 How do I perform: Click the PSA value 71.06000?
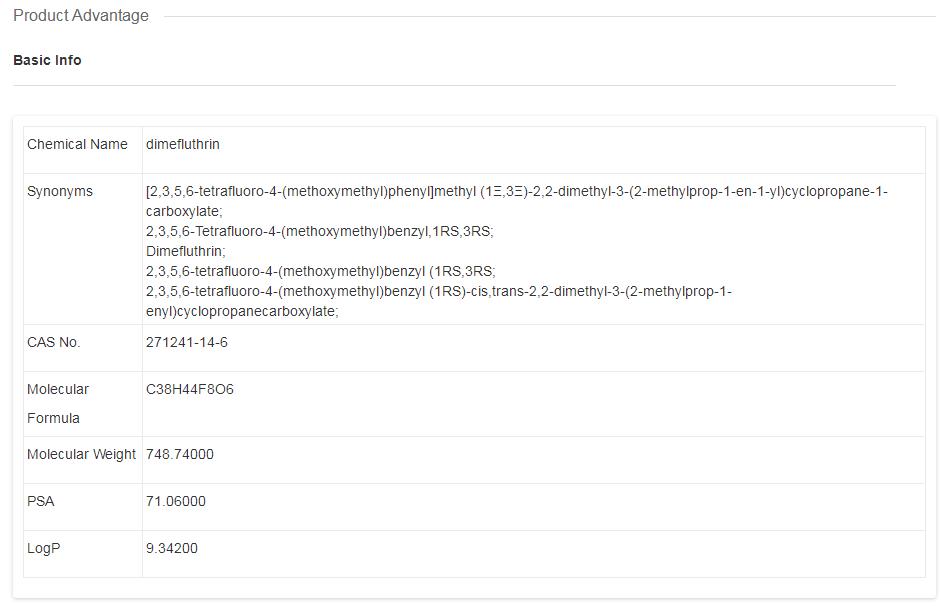(176, 501)
